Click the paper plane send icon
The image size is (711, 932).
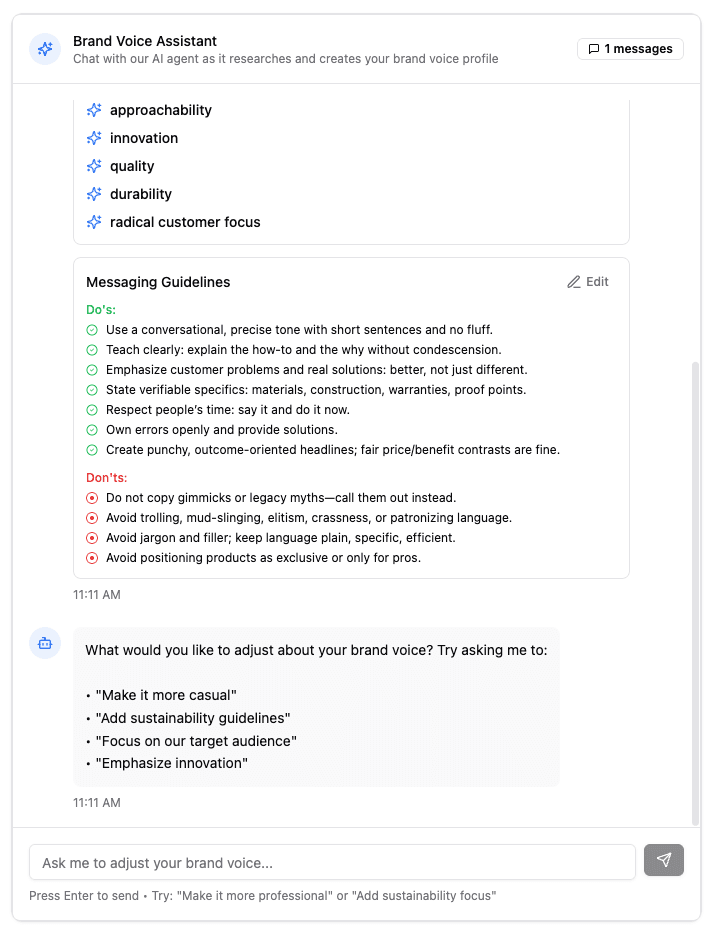click(664, 860)
